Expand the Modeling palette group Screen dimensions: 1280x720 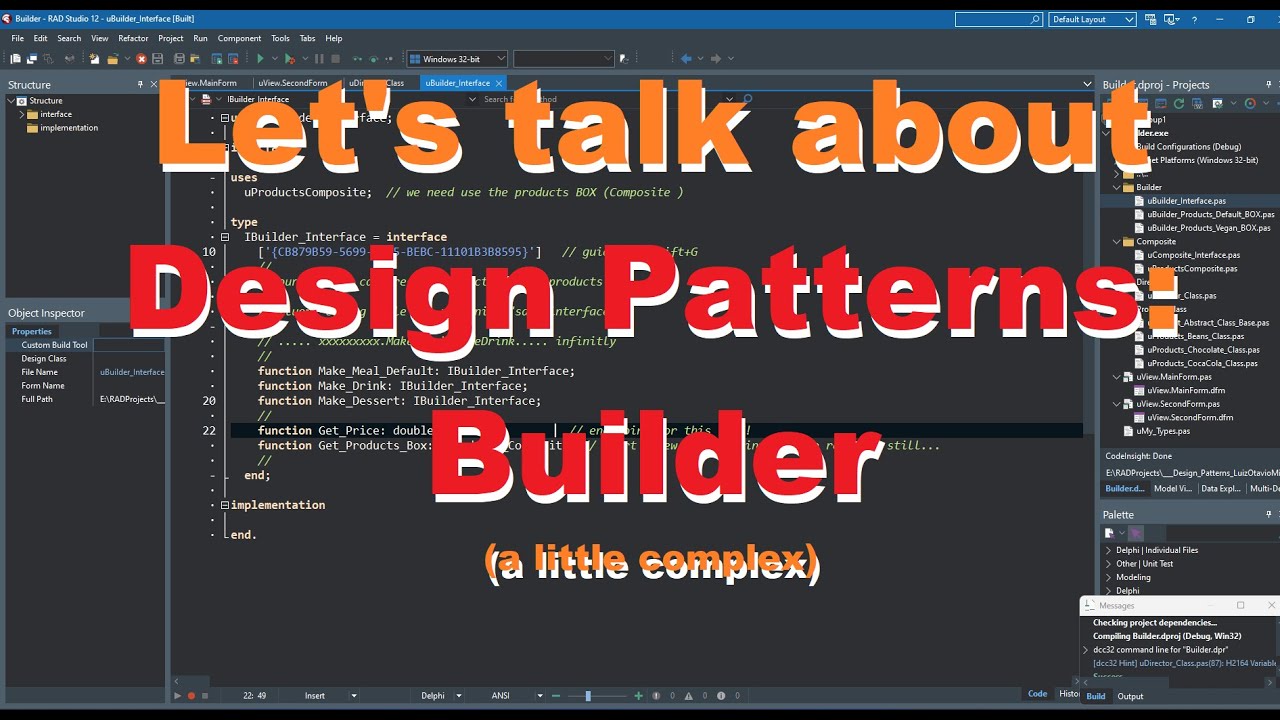[1108, 577]
